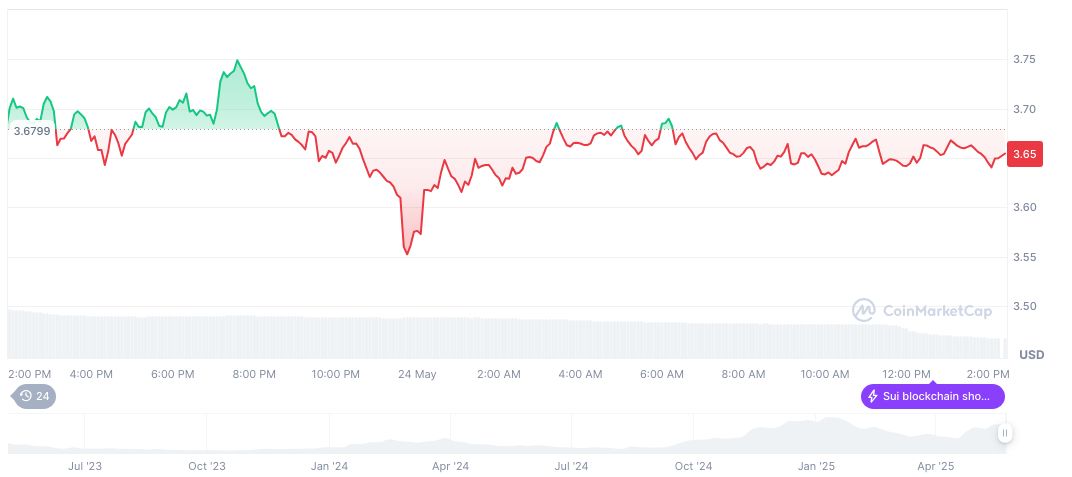Click the red 3.65 current price tag
The width and height of the screenshot is (1072, 477).
click(1024, 155)
